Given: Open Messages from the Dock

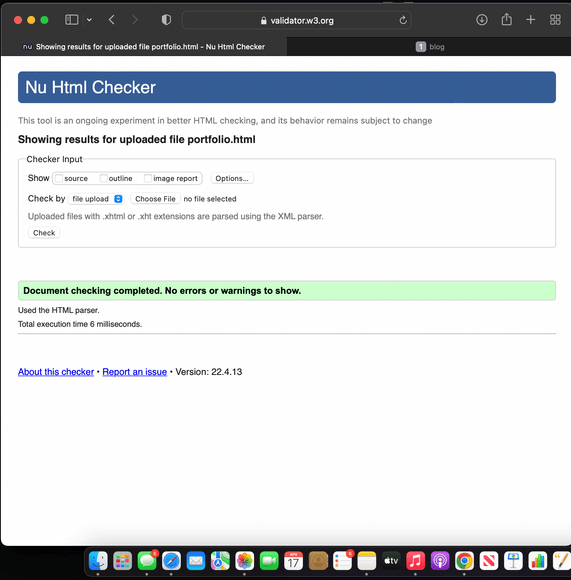Looking at the screenshot, I should coord(147,561).
